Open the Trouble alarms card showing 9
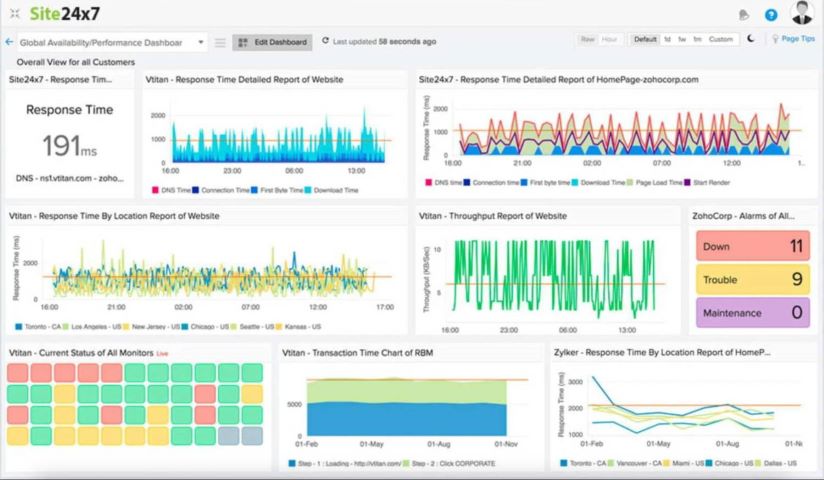Viewport: 824px width, 480px height. pyautogui.click(x=753, y=279)
